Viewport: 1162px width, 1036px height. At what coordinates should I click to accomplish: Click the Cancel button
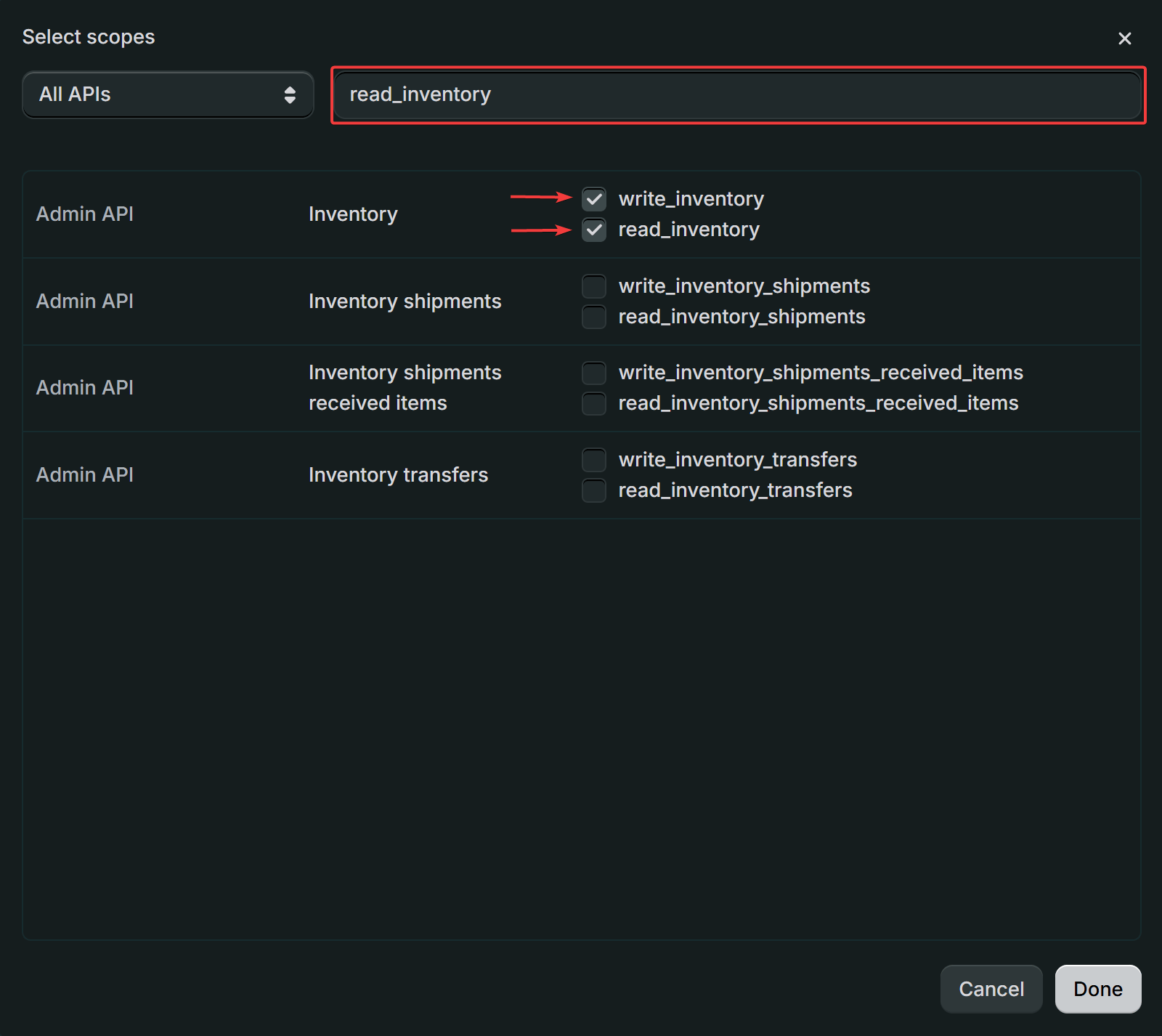(991, 989)
